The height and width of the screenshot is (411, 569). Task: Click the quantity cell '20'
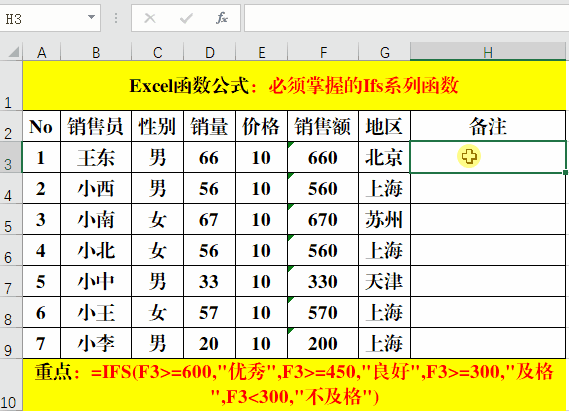[210, 343]
